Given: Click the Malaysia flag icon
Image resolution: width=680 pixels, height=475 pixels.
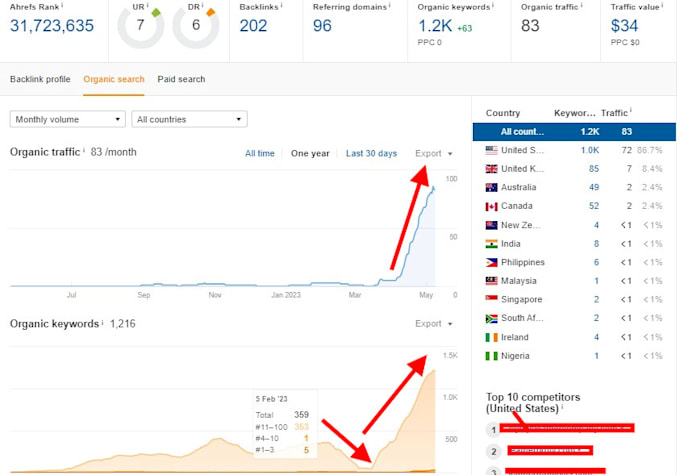Looking at the screenshot, I should pos(491,281).
